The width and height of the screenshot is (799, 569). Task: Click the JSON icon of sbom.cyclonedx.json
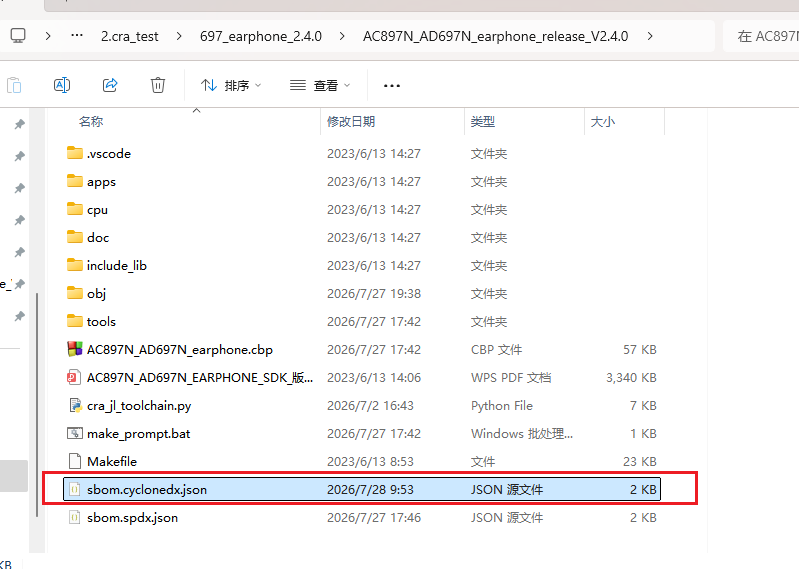point(75,489)
